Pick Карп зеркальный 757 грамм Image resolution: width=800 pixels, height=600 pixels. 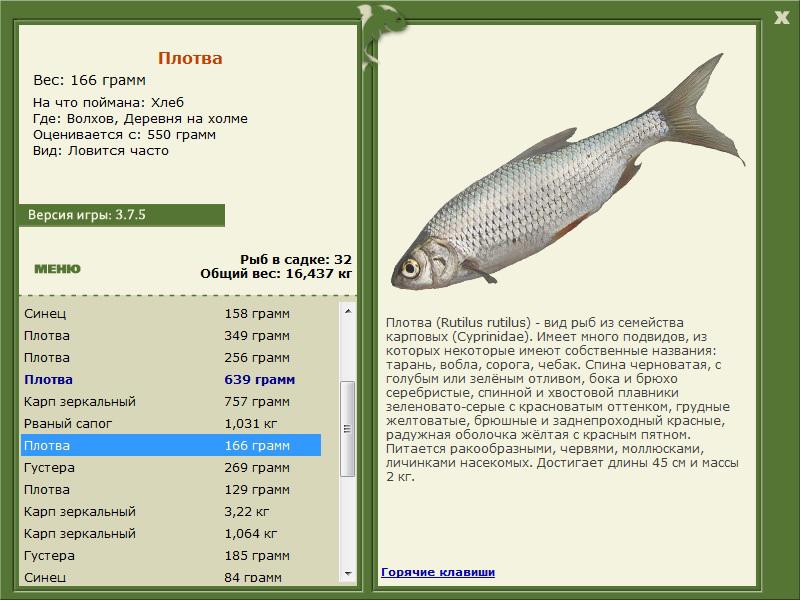pos(170,401)
